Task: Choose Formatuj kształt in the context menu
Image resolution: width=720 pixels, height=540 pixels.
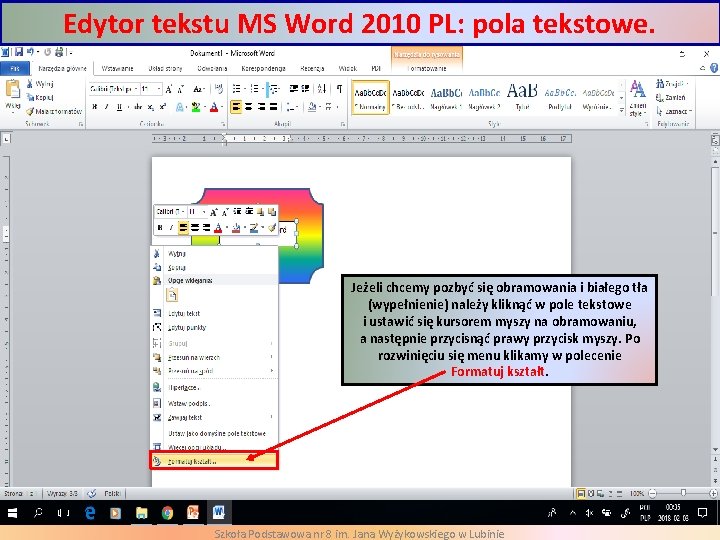Action: coord(214,461)
